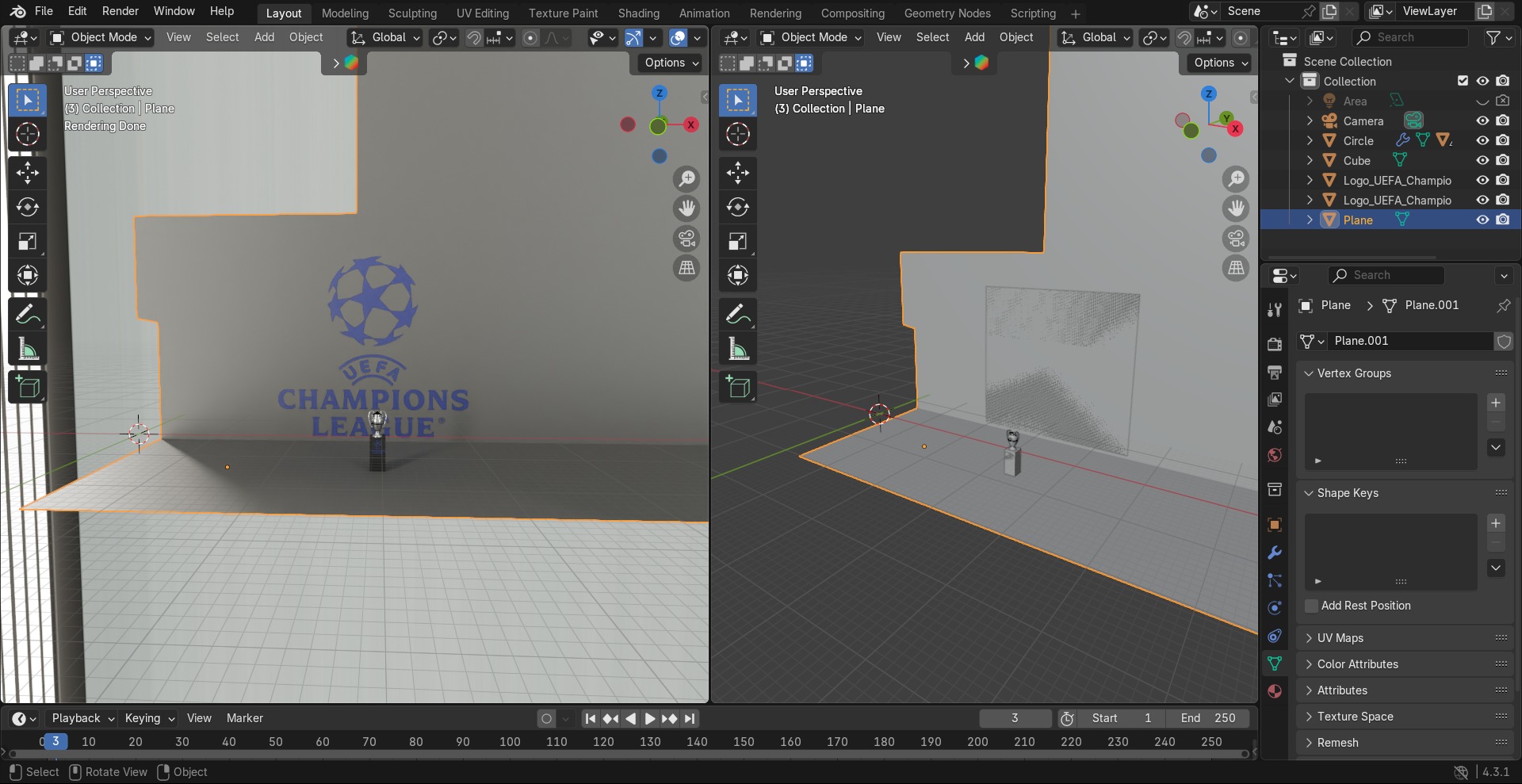Select the Move tool in left viewport
Image resolution: width=1522 pixels, height=784 pixels.
(x=28, y=173)
